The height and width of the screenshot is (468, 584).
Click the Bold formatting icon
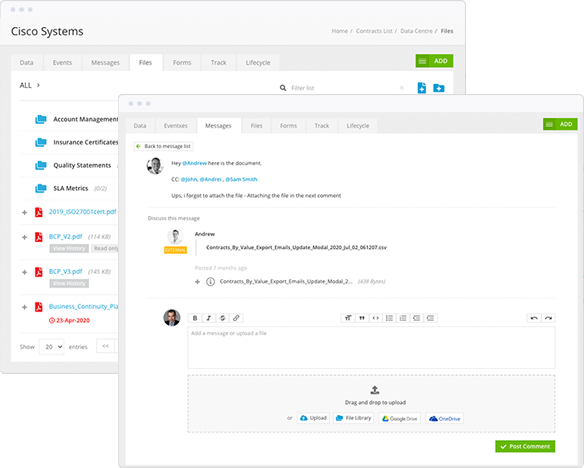[195, 318]
